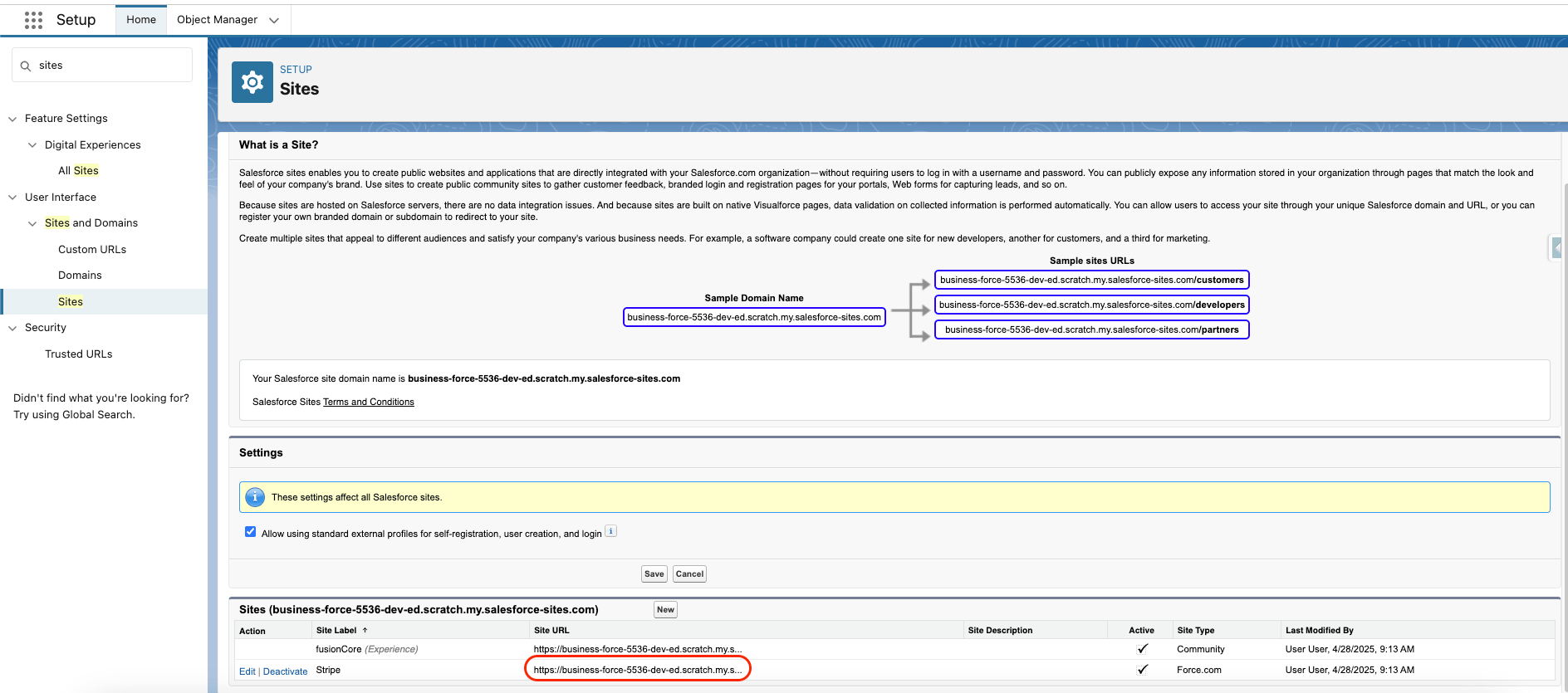Open the Object Manager dropdown chevron
1568x693 pixels.
tap(274, 20)
